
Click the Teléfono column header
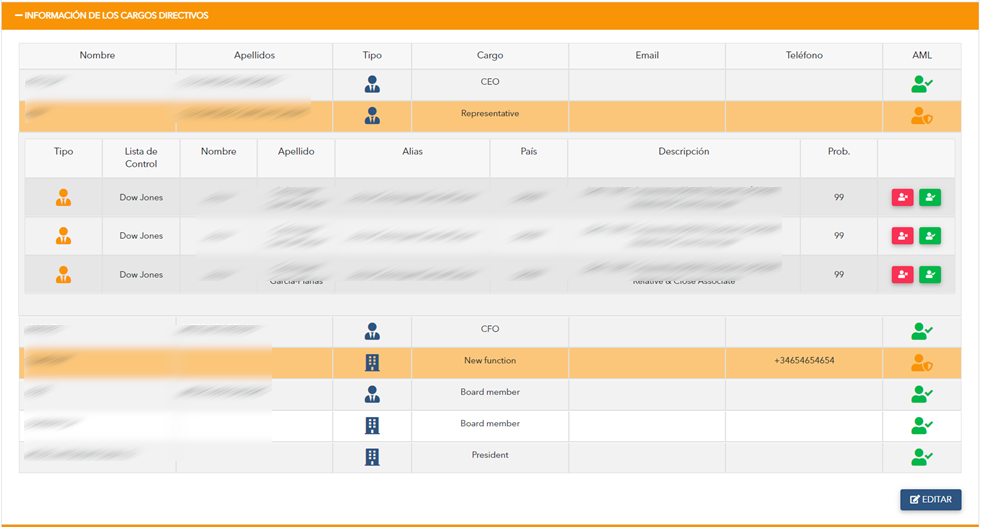click(x=804, y=56)
